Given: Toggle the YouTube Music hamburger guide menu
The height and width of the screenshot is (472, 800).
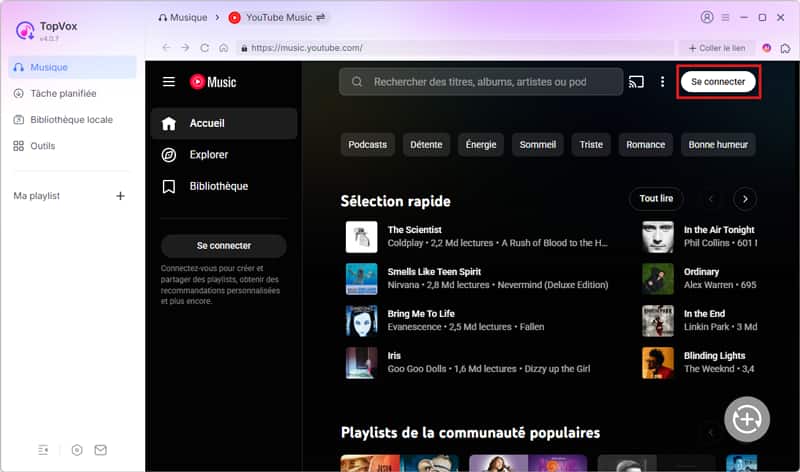Looking at the screenshot, I should pos(169,82).
